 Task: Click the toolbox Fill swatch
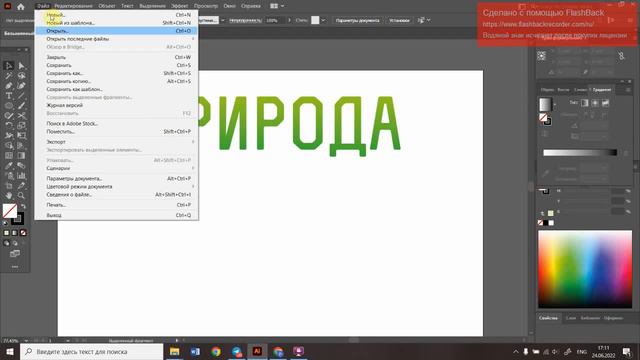click(10, 211)
